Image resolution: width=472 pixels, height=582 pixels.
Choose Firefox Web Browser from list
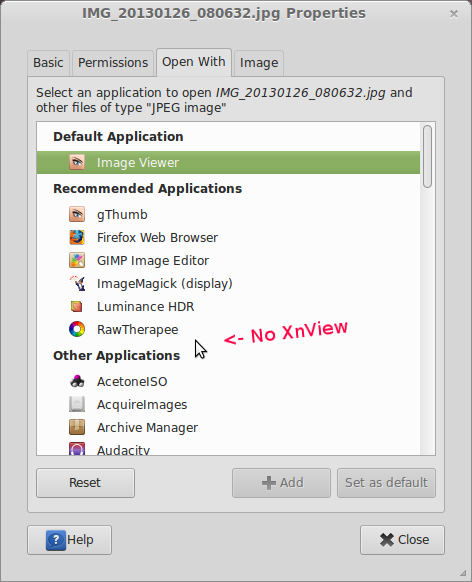coord(228,238)
